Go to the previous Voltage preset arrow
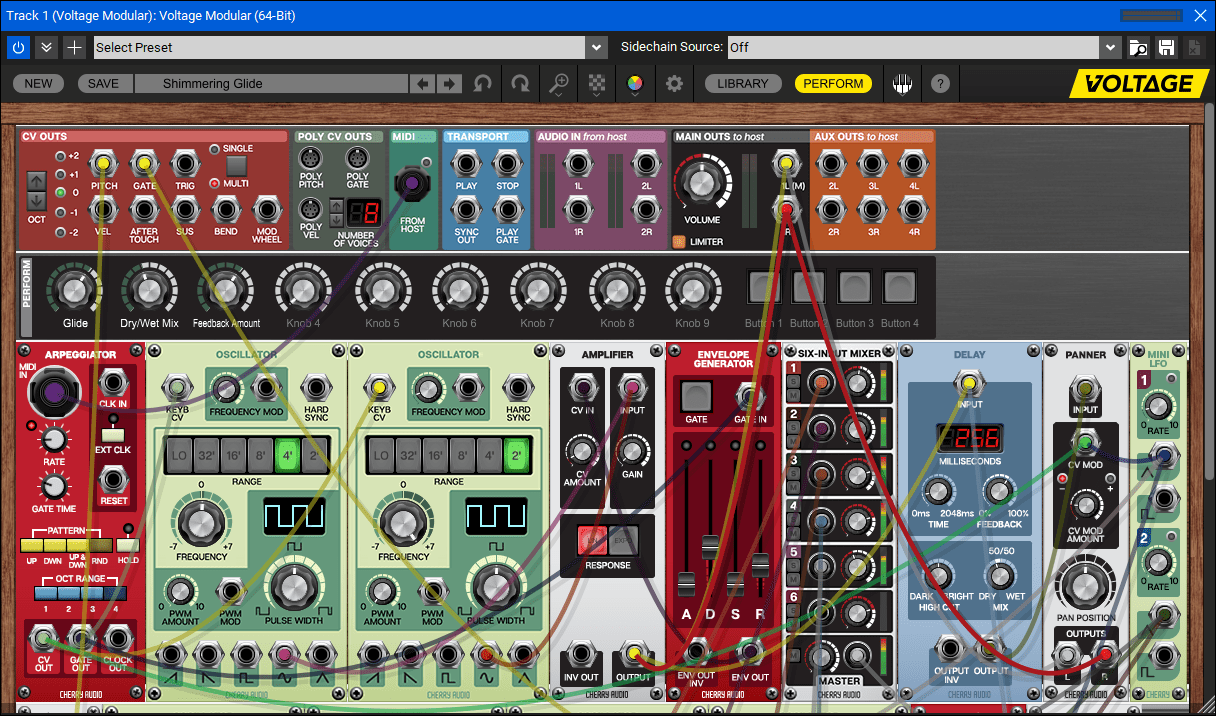This screenshot has height=716, width=1216. [424, 84]
